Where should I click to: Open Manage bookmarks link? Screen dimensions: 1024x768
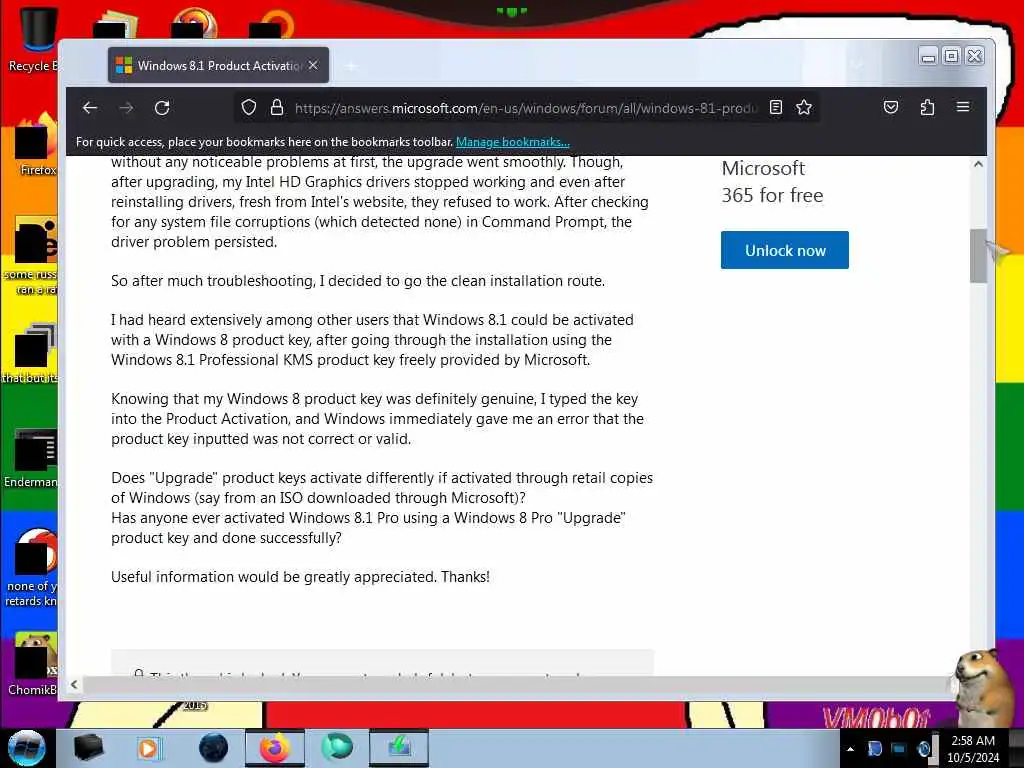[513, 142]
